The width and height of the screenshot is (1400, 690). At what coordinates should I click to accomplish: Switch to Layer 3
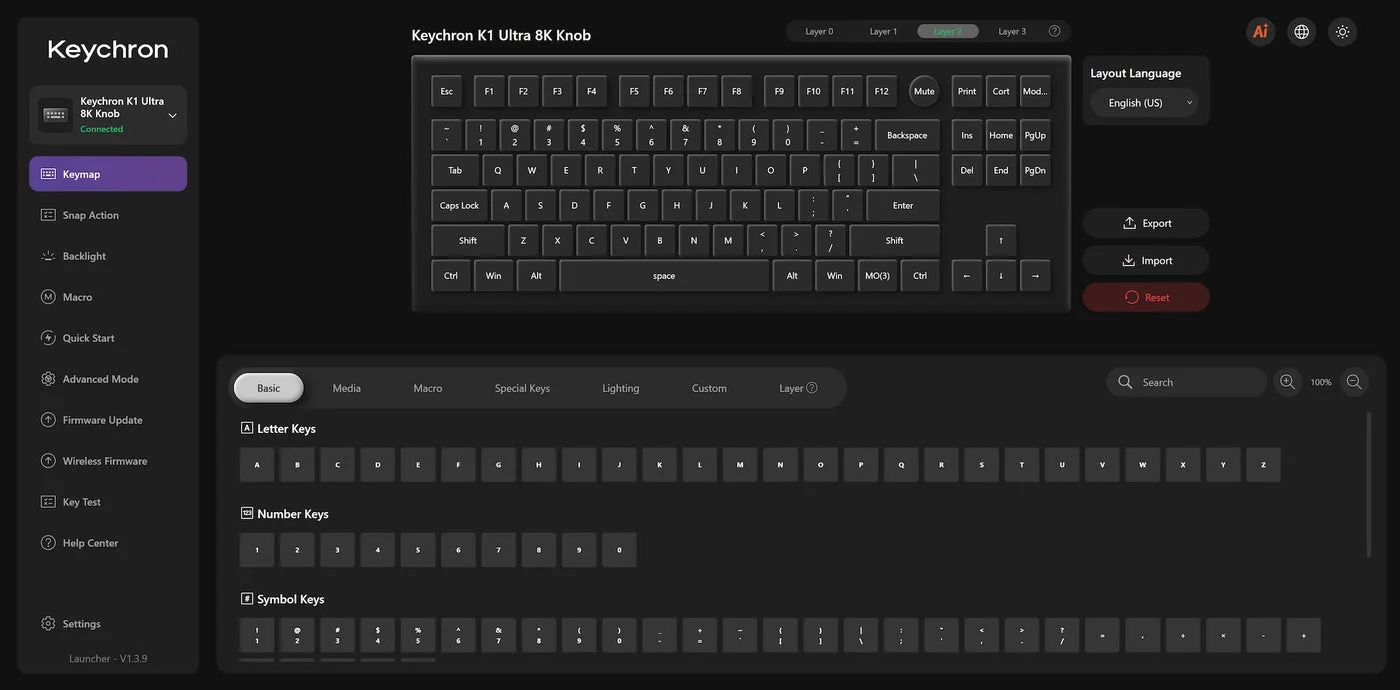1012,31
